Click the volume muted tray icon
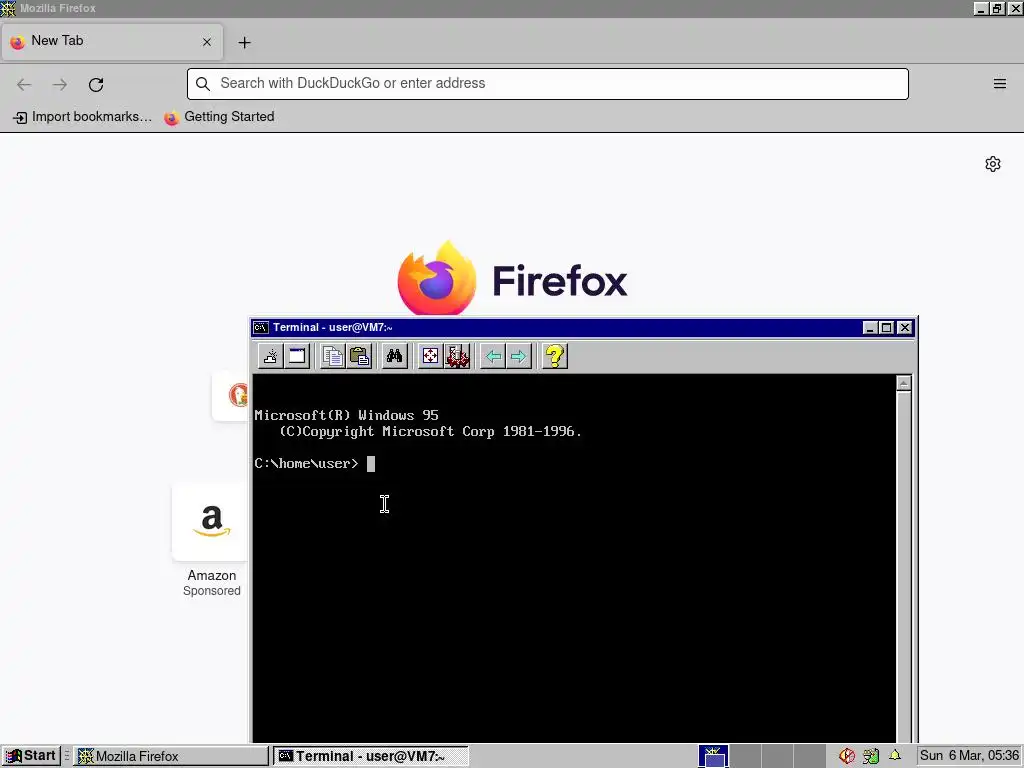Image resolution: width=1024 pixels, height=768 pixels. coord(847,756)
